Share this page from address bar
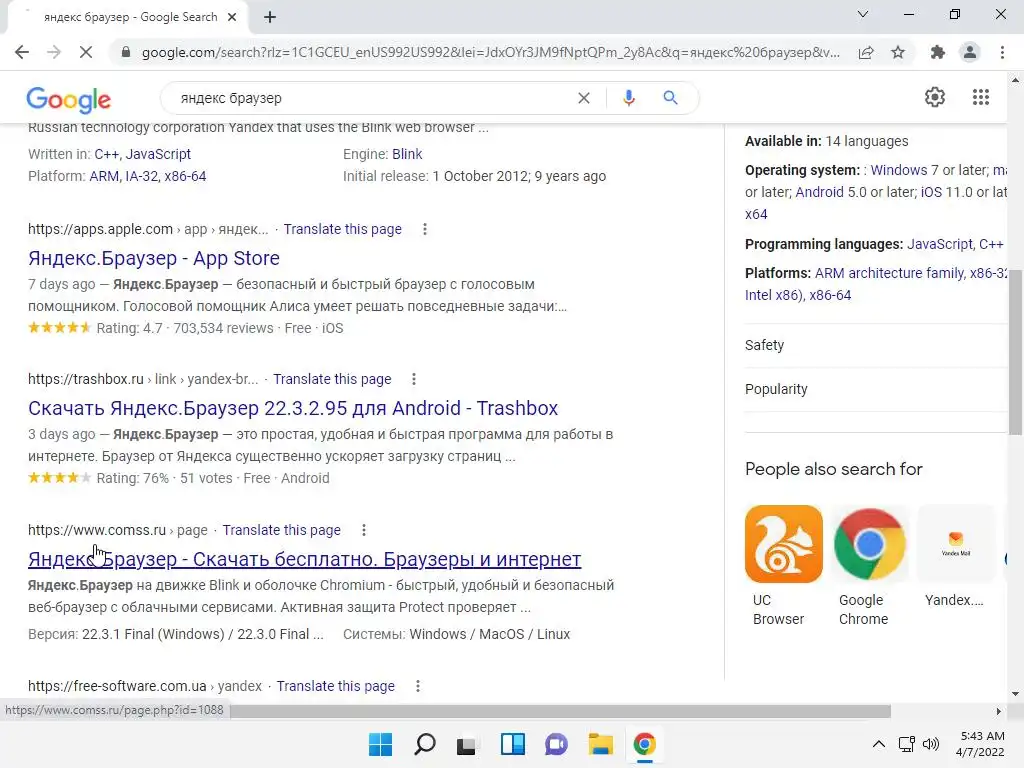Viewport: 1024px width, 768px height. click(x=866, y=52)
